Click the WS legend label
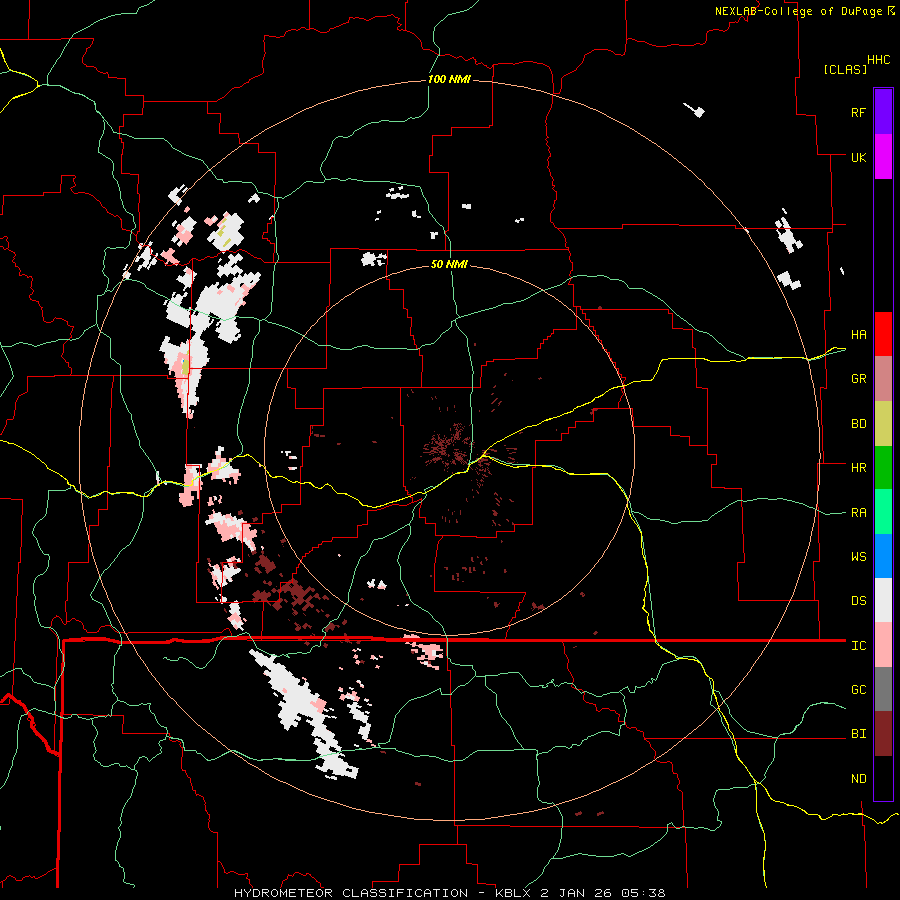The image size is (900, 900). coord(858,557)
